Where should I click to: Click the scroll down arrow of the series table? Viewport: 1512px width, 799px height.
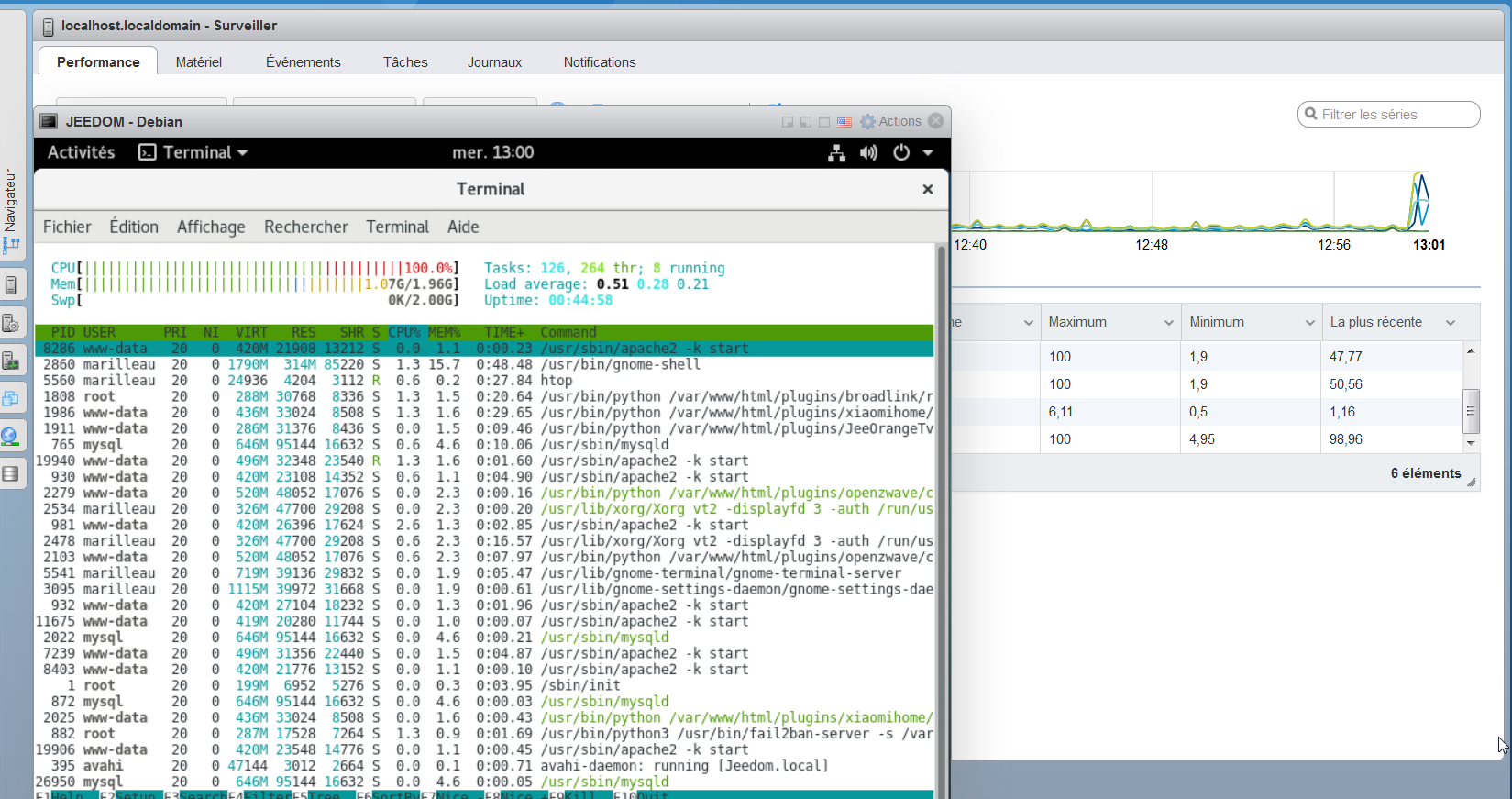[x=1471, y=443]
